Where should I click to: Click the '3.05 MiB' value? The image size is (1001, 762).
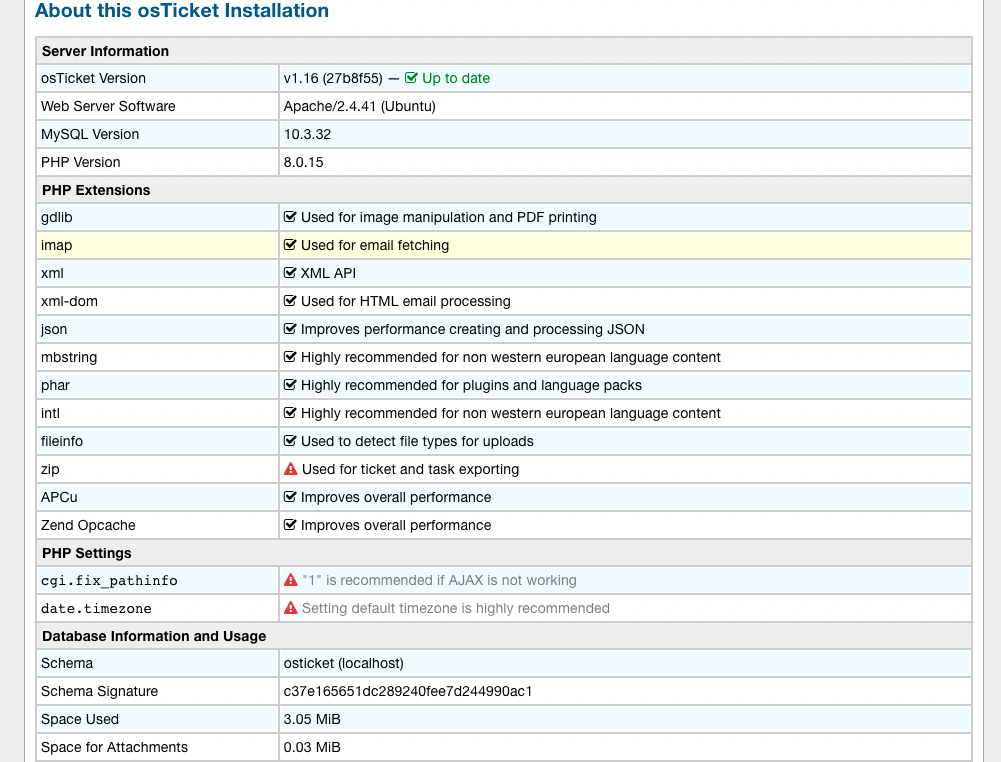[312, 720]
